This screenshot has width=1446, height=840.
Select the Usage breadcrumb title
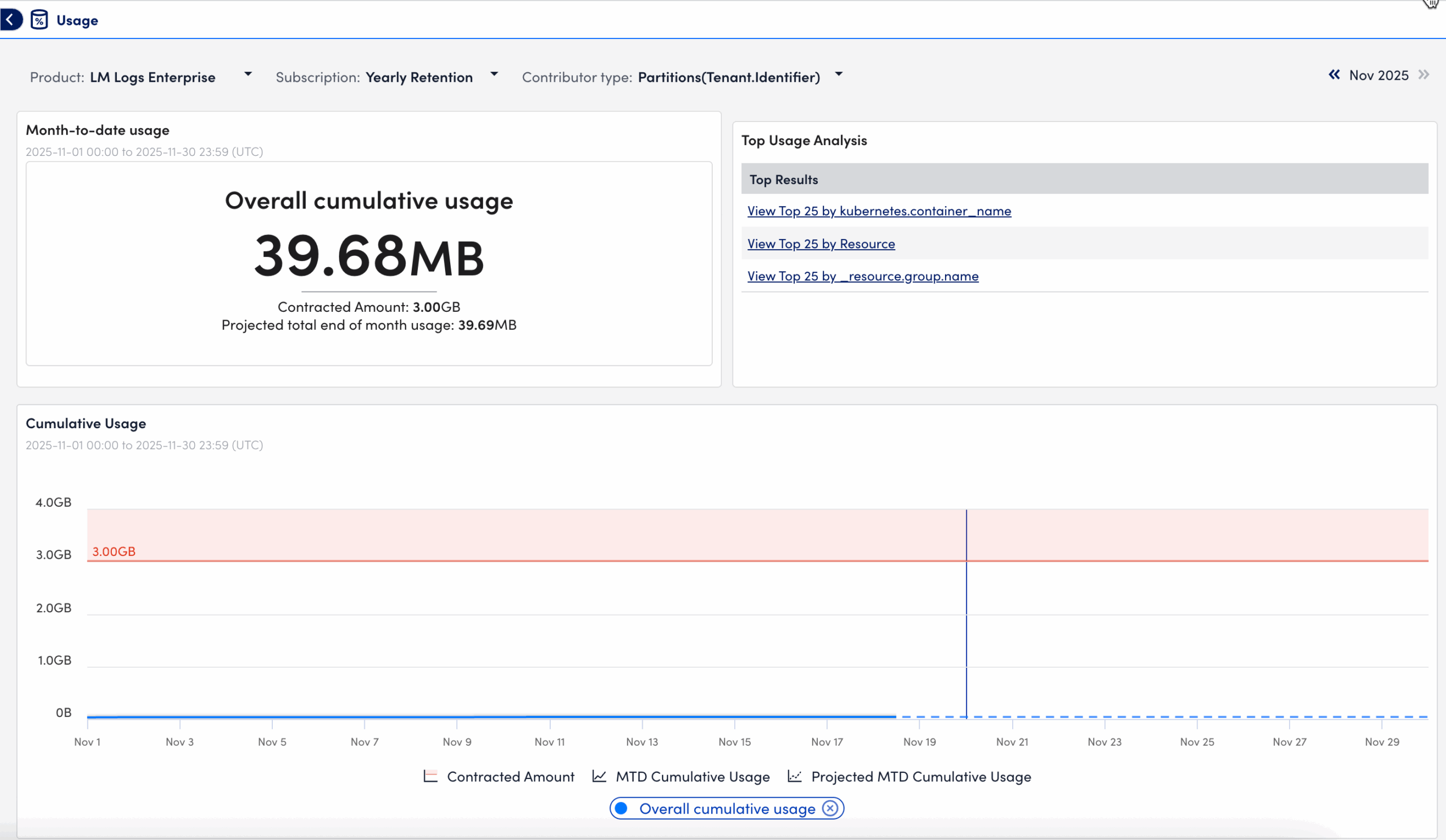pyautogui.click(x=76, y=20)
